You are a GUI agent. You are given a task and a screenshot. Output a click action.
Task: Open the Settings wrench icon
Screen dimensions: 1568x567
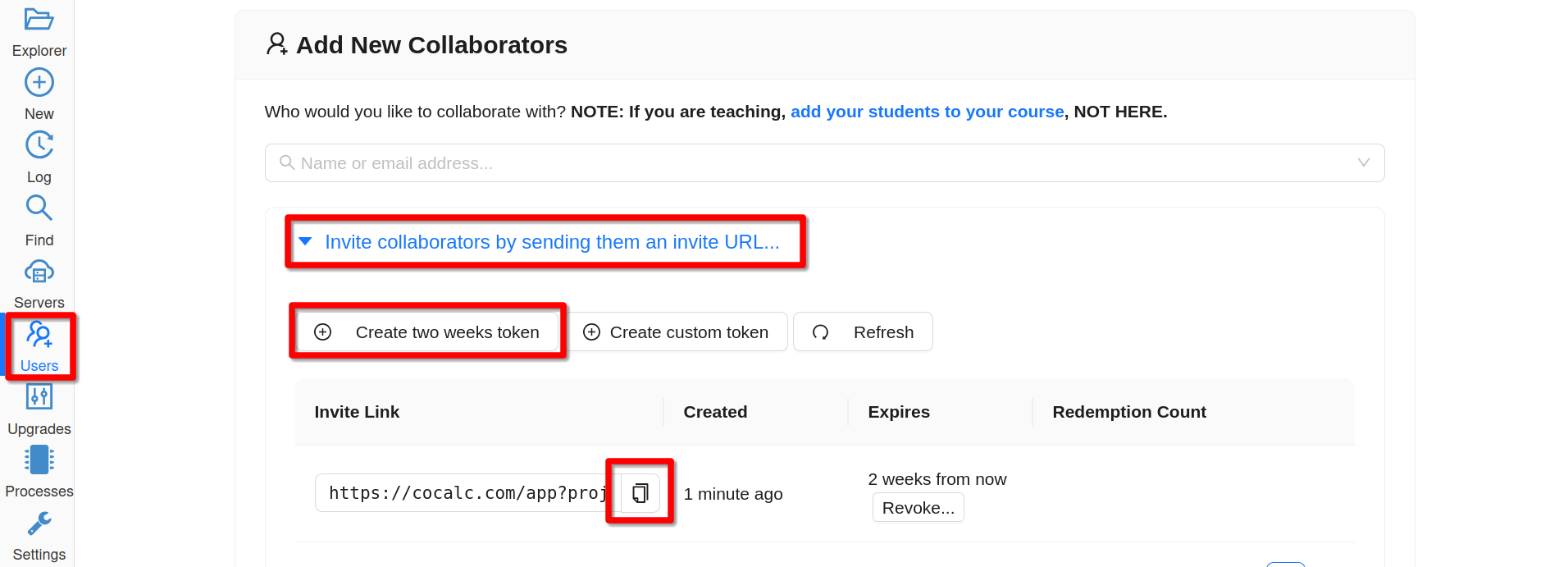(39, 524)
